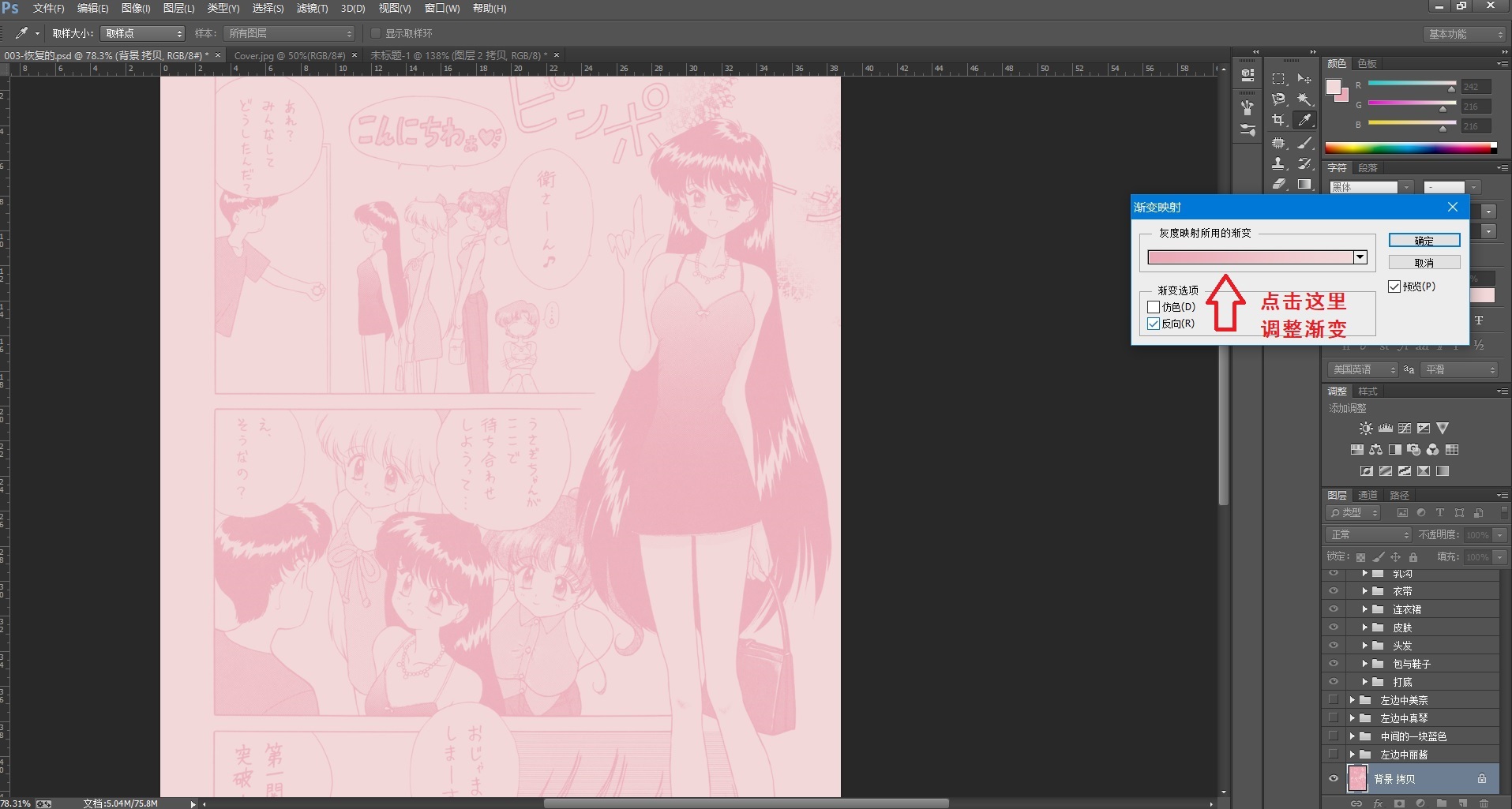Click the foreground color swatch in color panel
This screenshot has width=1512, height=809.
click(x=1334, y=87)
